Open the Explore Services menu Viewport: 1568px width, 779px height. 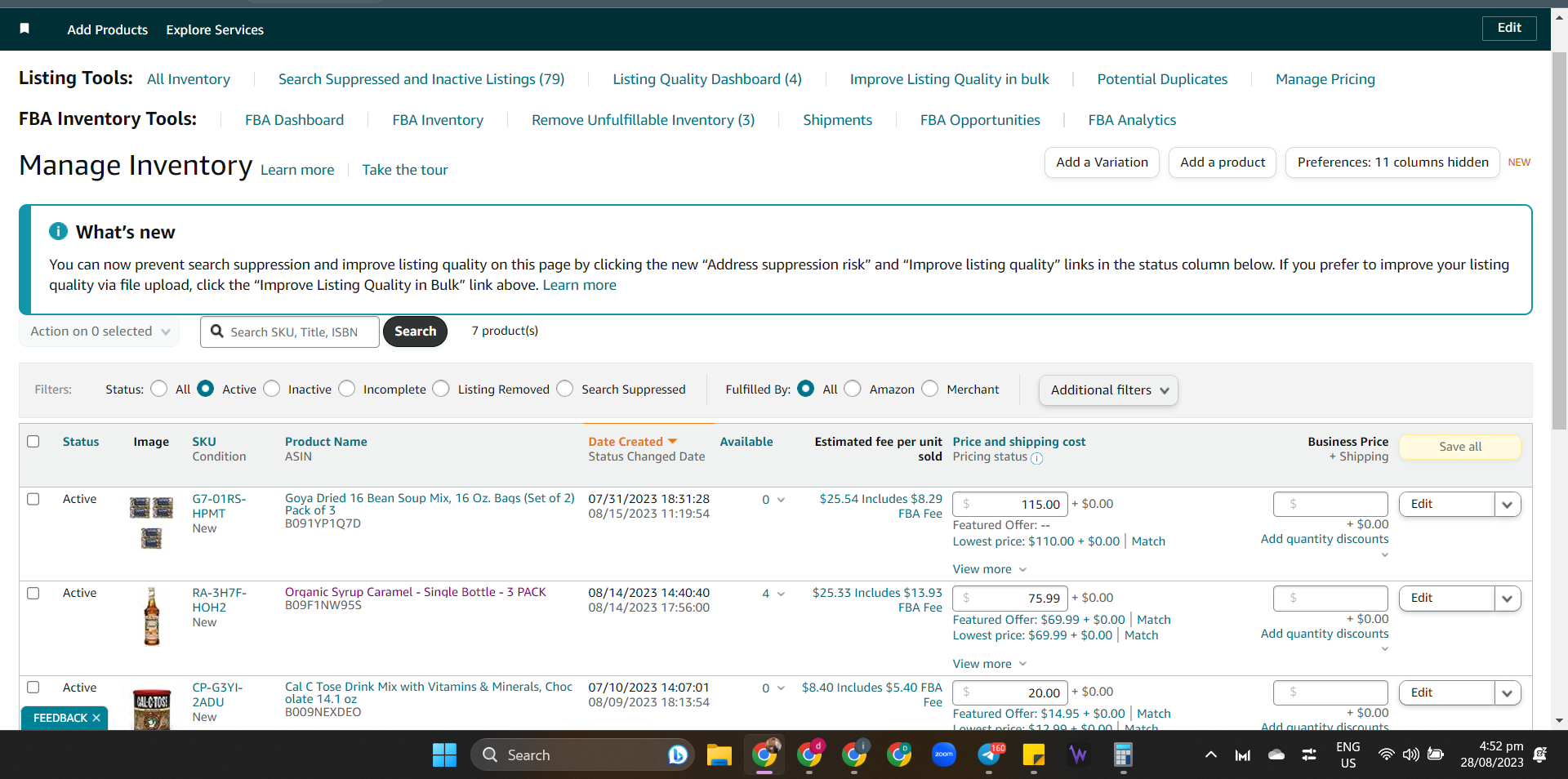pyautogui.click(x=215, y=29)
